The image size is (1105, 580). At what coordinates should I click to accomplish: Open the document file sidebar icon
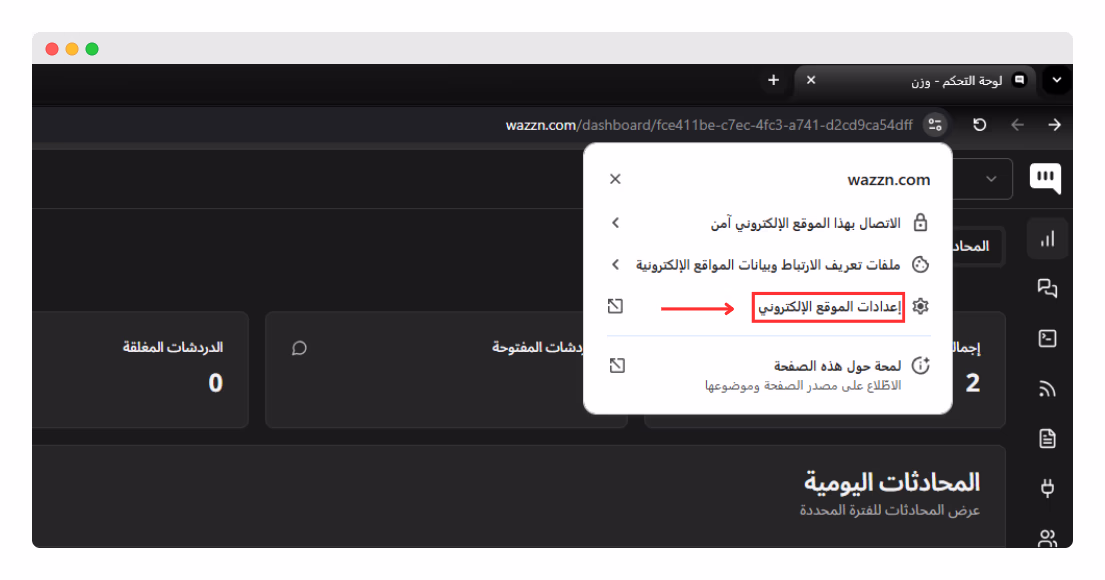pos(1047,438)
